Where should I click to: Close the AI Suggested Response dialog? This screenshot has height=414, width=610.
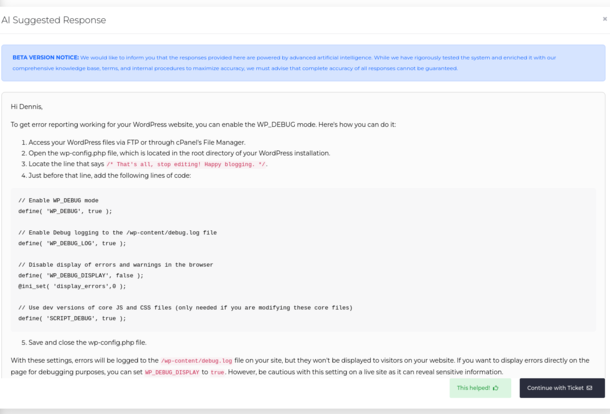[604, 19]
